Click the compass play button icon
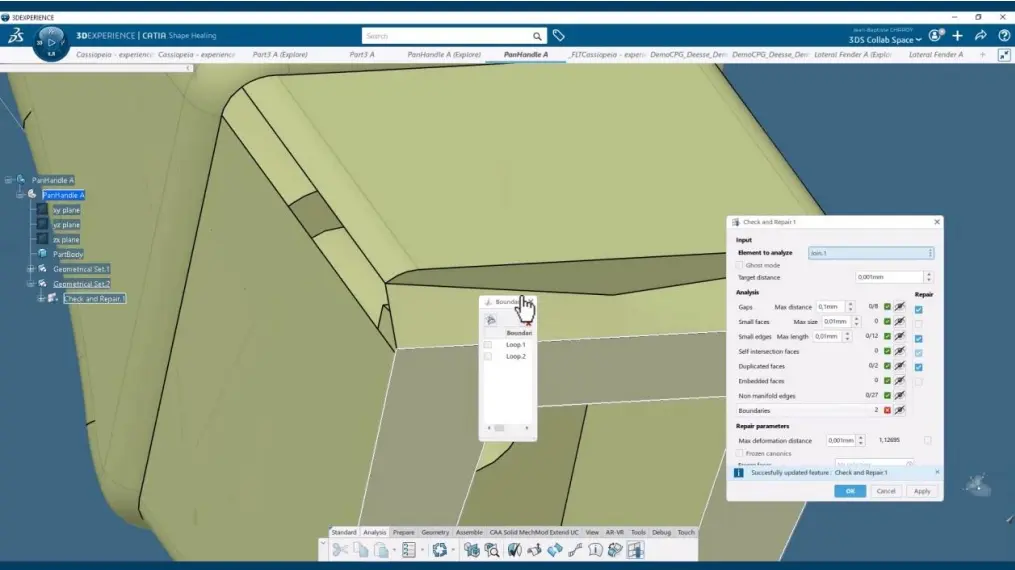 pyautogui.click(x=51, y=43)
